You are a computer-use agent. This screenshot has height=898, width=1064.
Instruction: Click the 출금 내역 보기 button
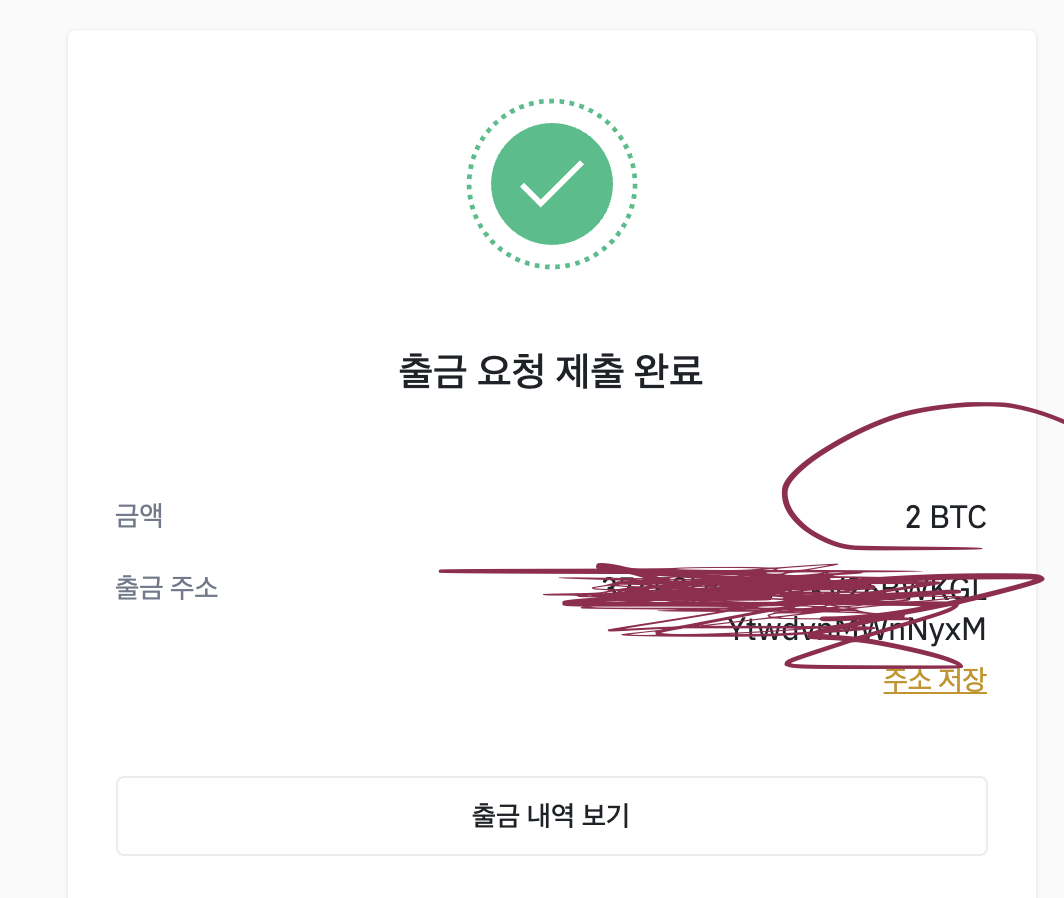pos(551,815)
